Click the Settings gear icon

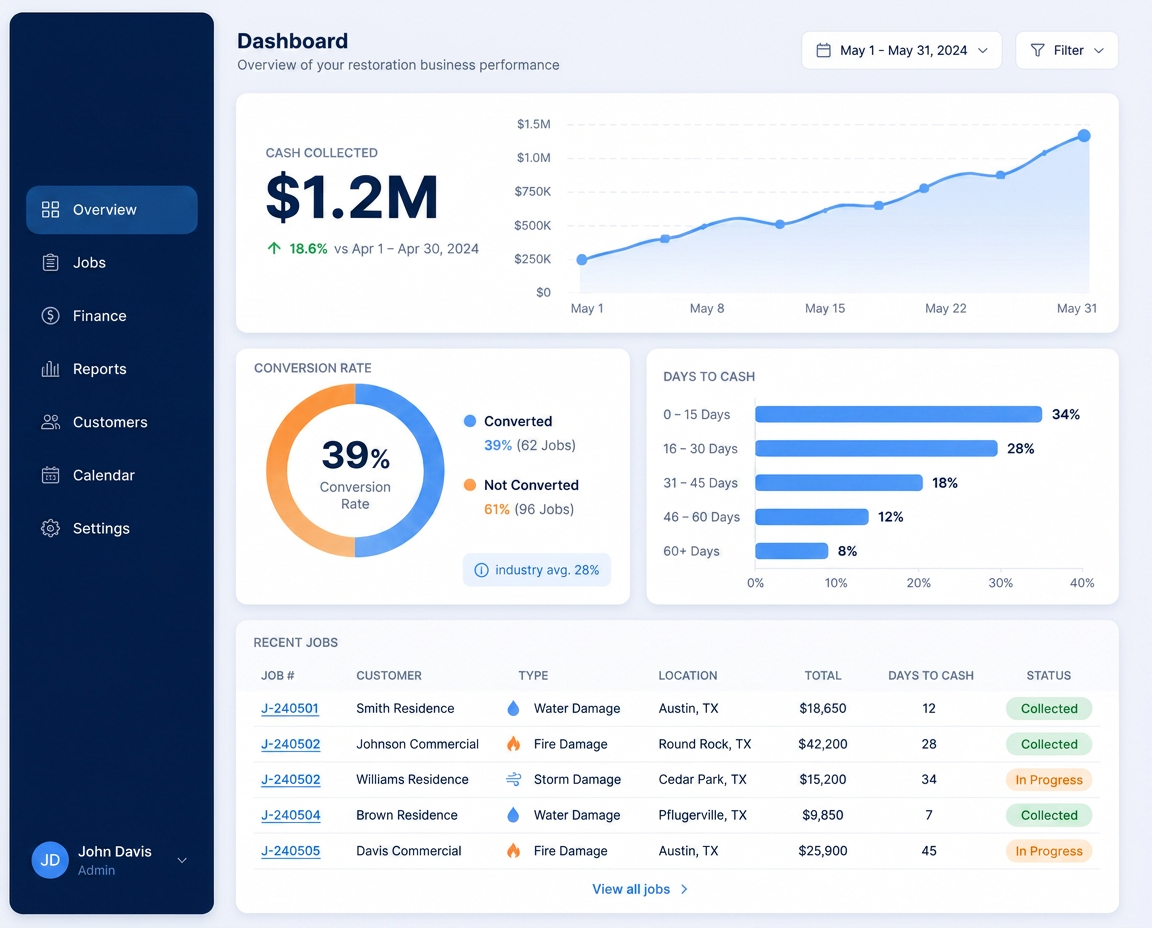[x=50, y=528]
